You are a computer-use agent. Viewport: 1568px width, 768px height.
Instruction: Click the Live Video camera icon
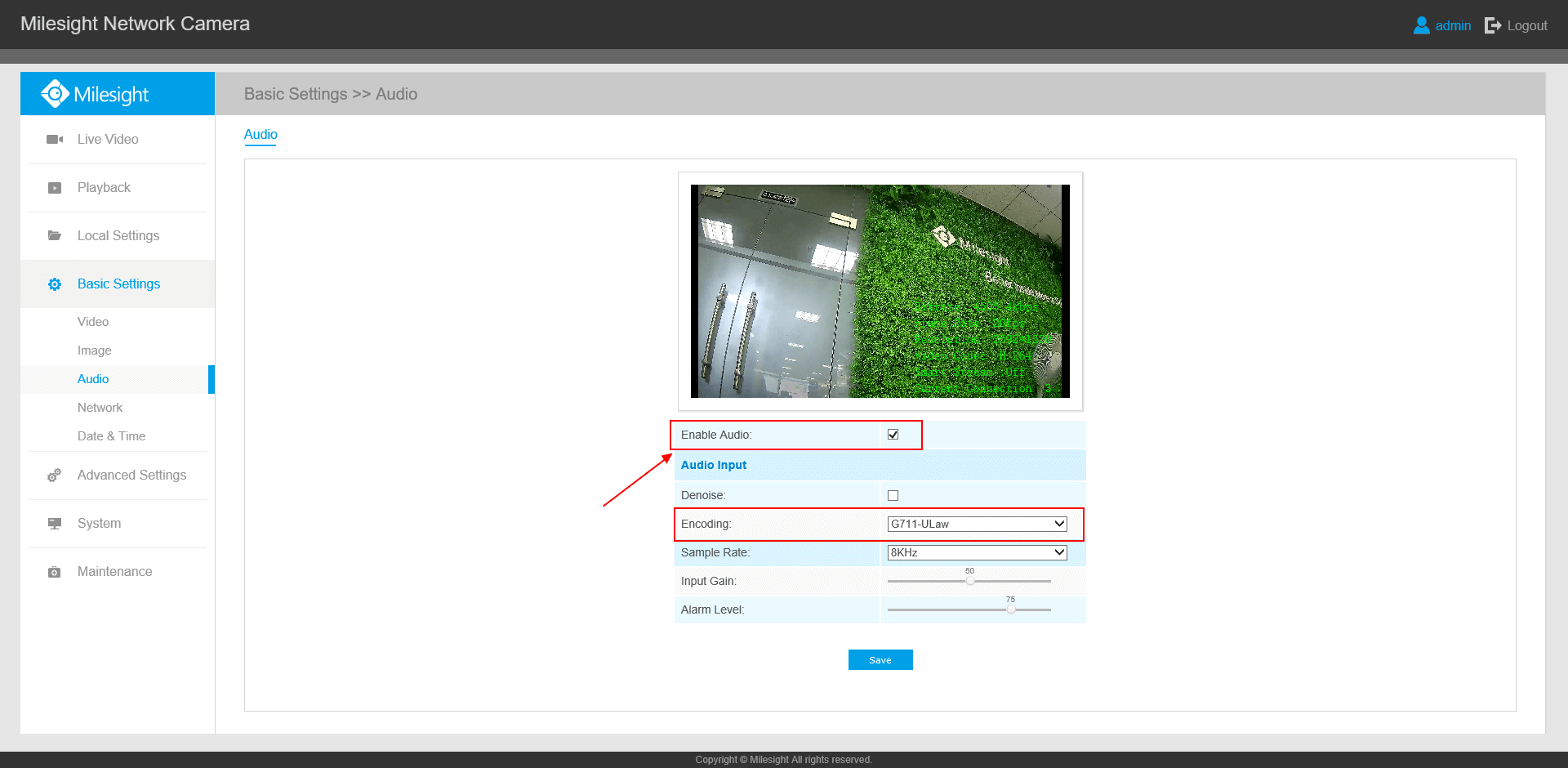pos(54,139)
